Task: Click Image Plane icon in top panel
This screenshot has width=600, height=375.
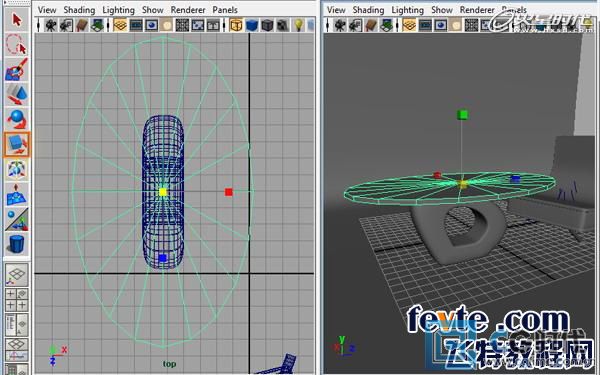Action: tap(97, 26)
